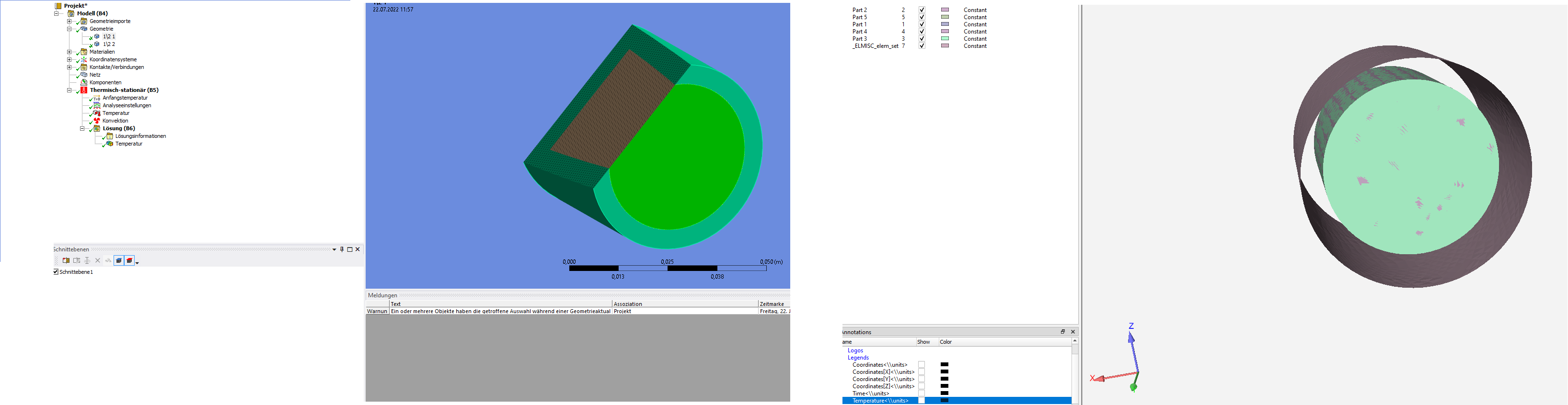1568x405 pixels.
Task: Pin the Schnittebenen panel
Action: click(342, 249)
